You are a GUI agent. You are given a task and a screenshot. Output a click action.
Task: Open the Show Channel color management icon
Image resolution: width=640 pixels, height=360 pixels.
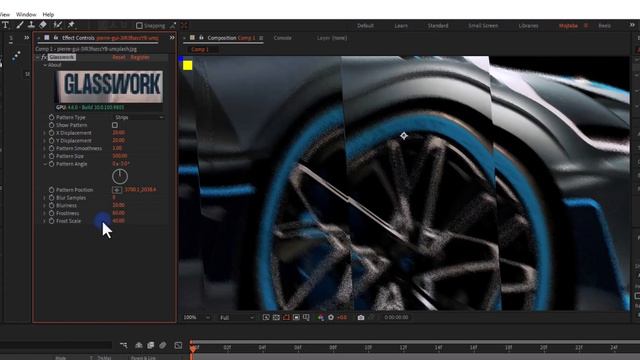[321, 317]
